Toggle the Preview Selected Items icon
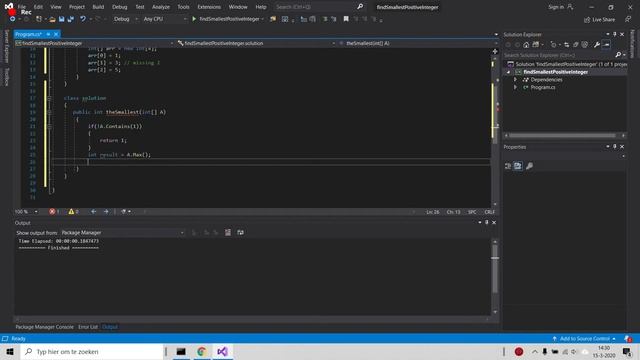The width and height of the screenshot is (640, 360). pyautogui.click(x=606, y=45)
